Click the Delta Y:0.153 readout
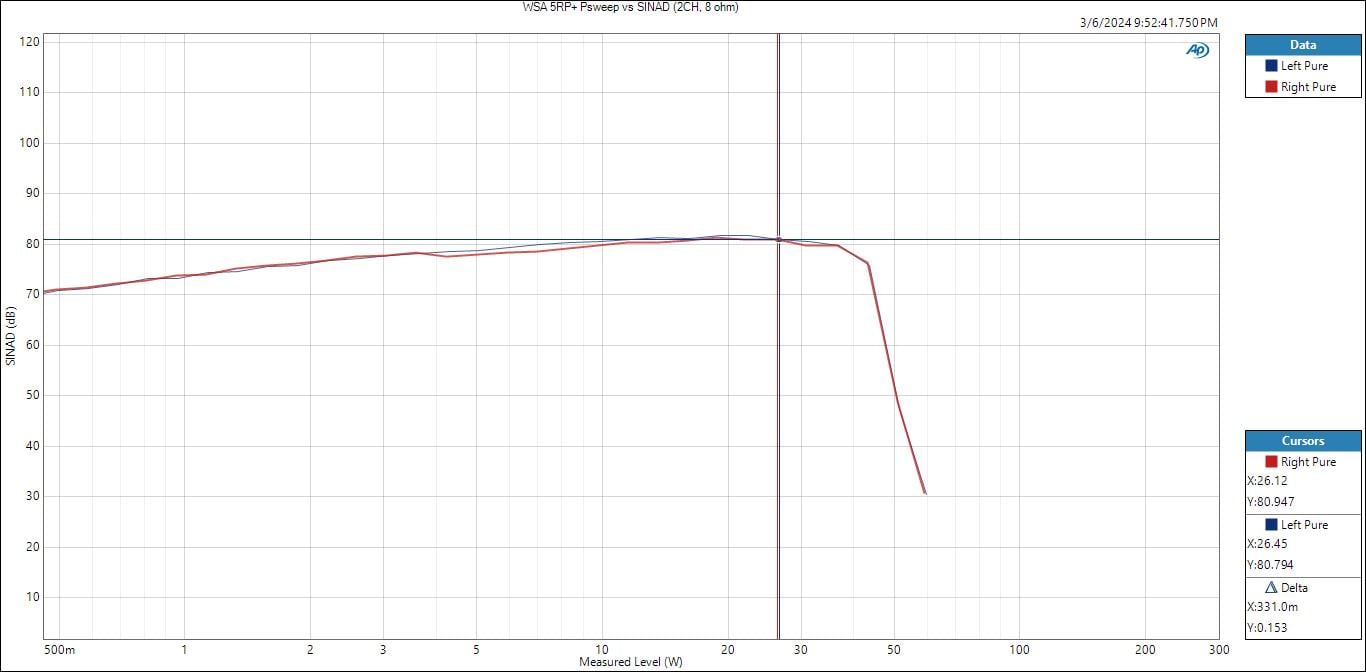 pyautogui.click(x=1266, y=628)
